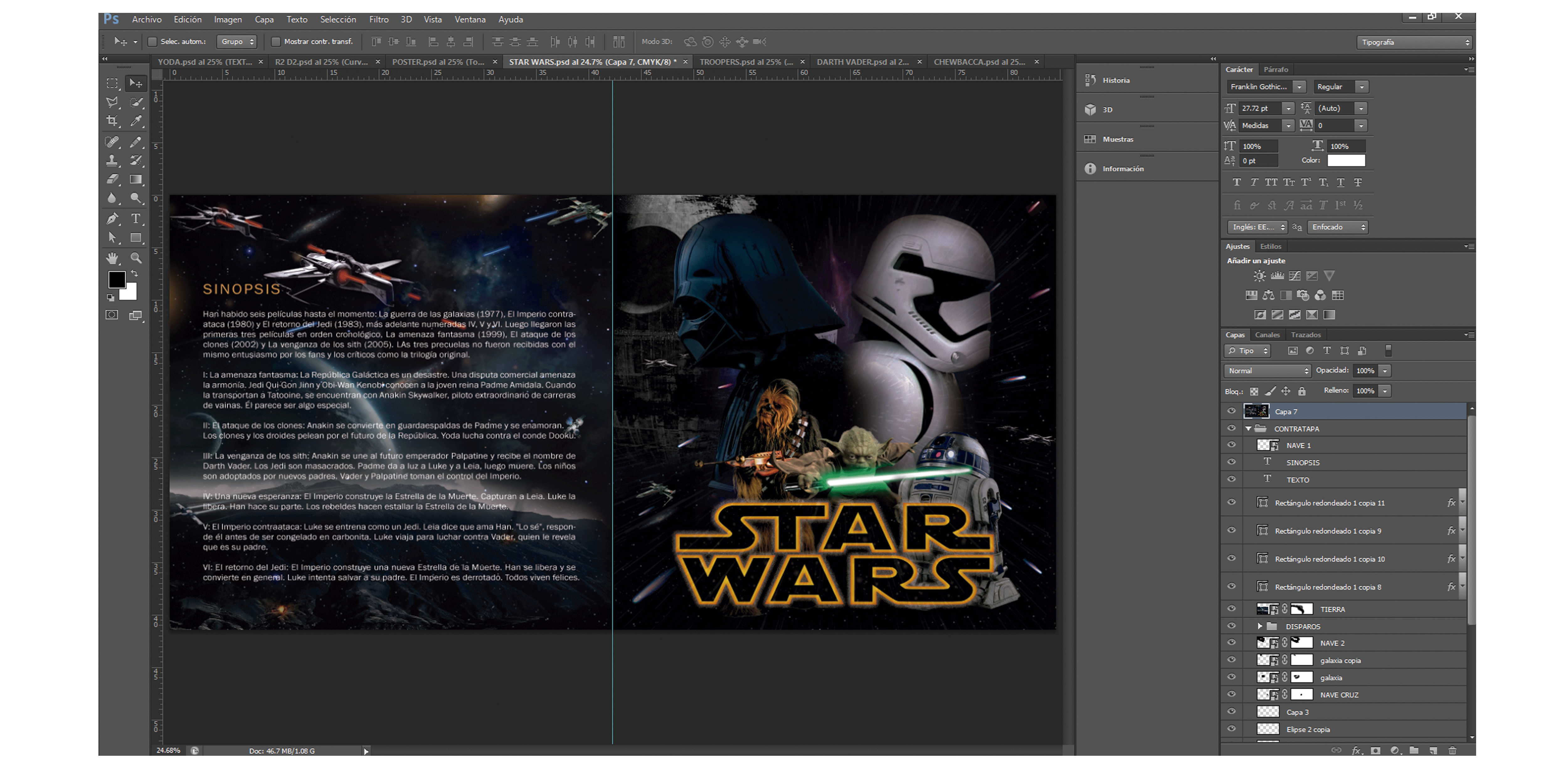This screenshot has width=1568, height=768.
Task: Select the Pen tool
Action: pos(113,219)
